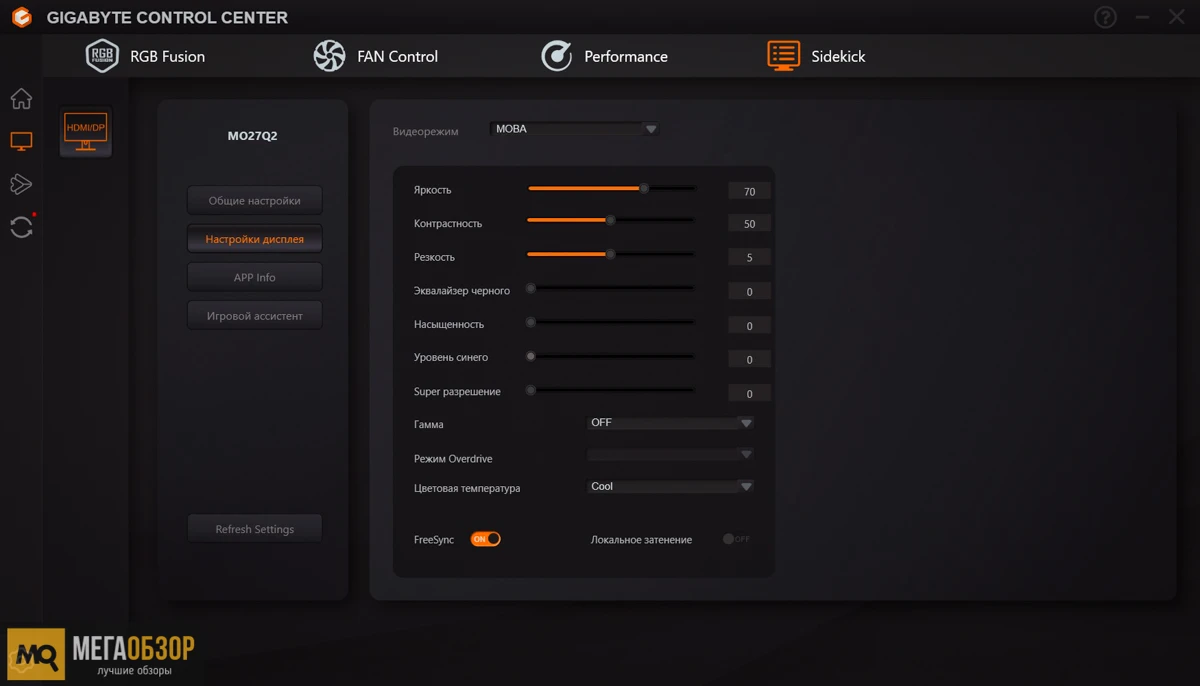Click the Резкость value field 5

(x=749, y=258)
